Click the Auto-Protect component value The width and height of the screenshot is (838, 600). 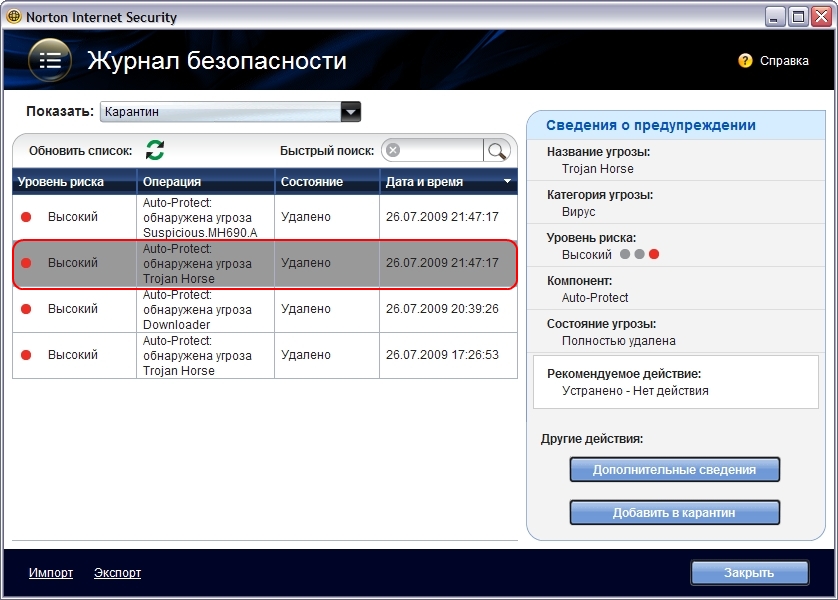pos(595,298)
